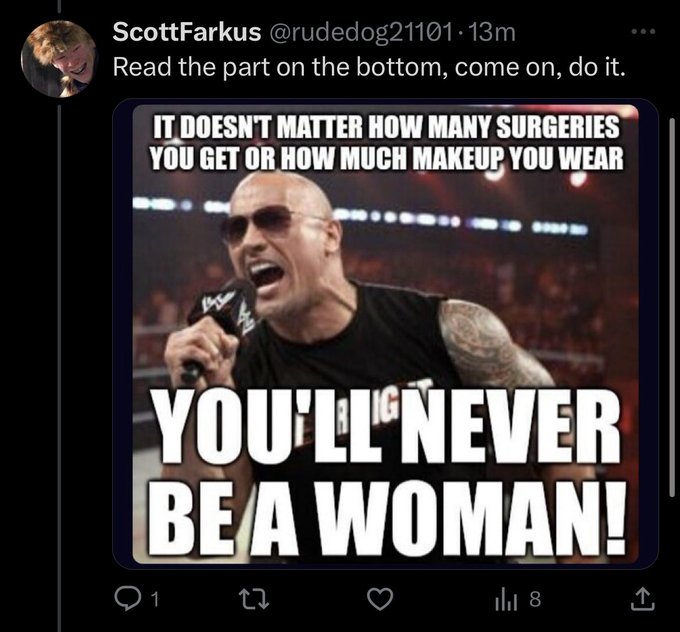The width and height of the screenshot is (680, 632).
Task: Open the three-dot more options menu
Action: (x=643, y=32)
